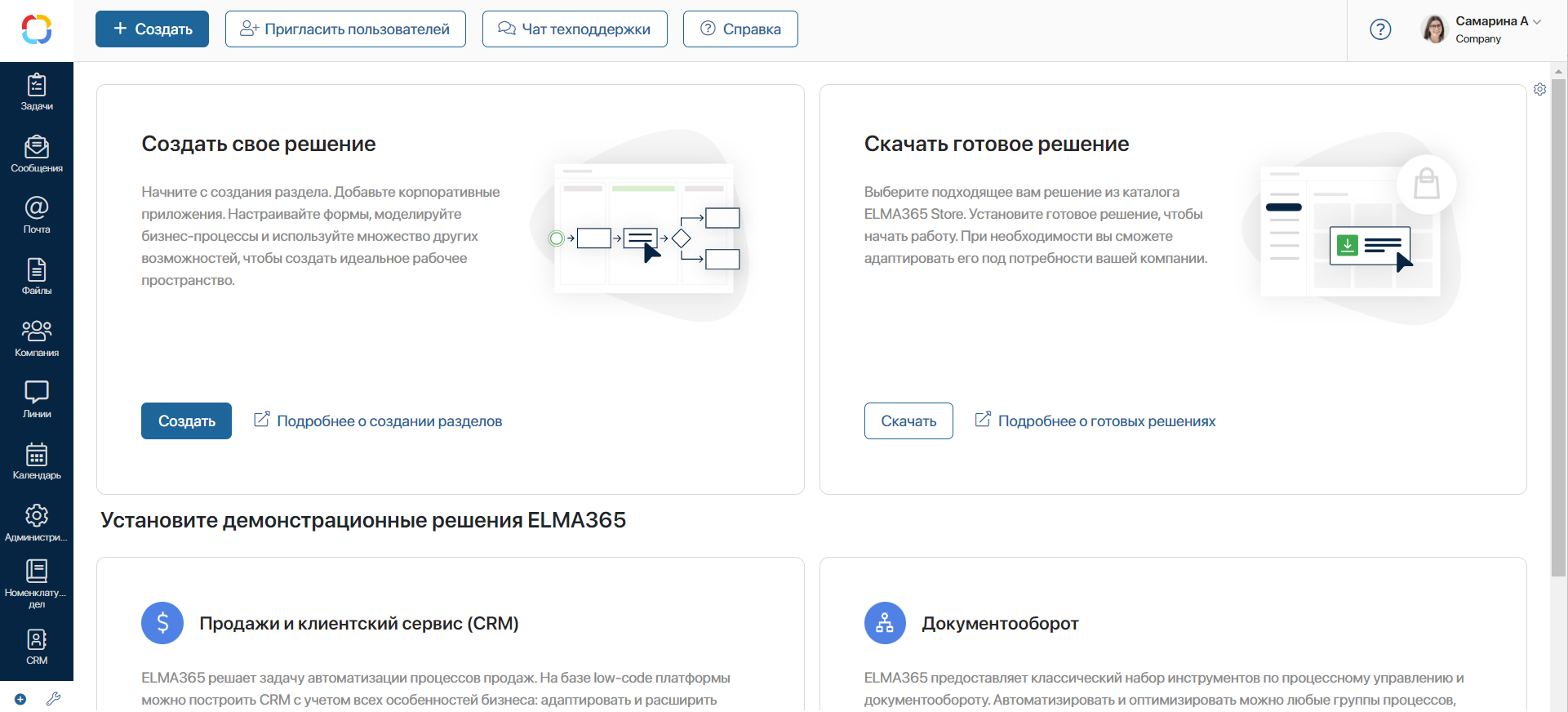The image size is (1568, 712).
Task: Click the process diagram illustration
Action: point(641,225)
